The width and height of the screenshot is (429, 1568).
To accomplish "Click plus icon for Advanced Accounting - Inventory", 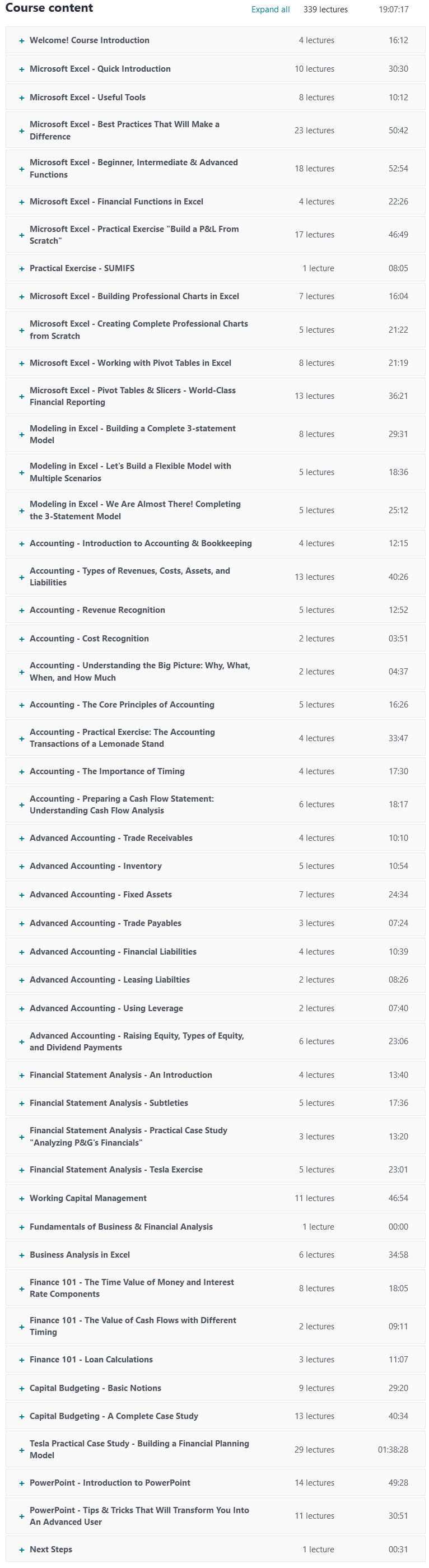I will (x=22, y=866).
